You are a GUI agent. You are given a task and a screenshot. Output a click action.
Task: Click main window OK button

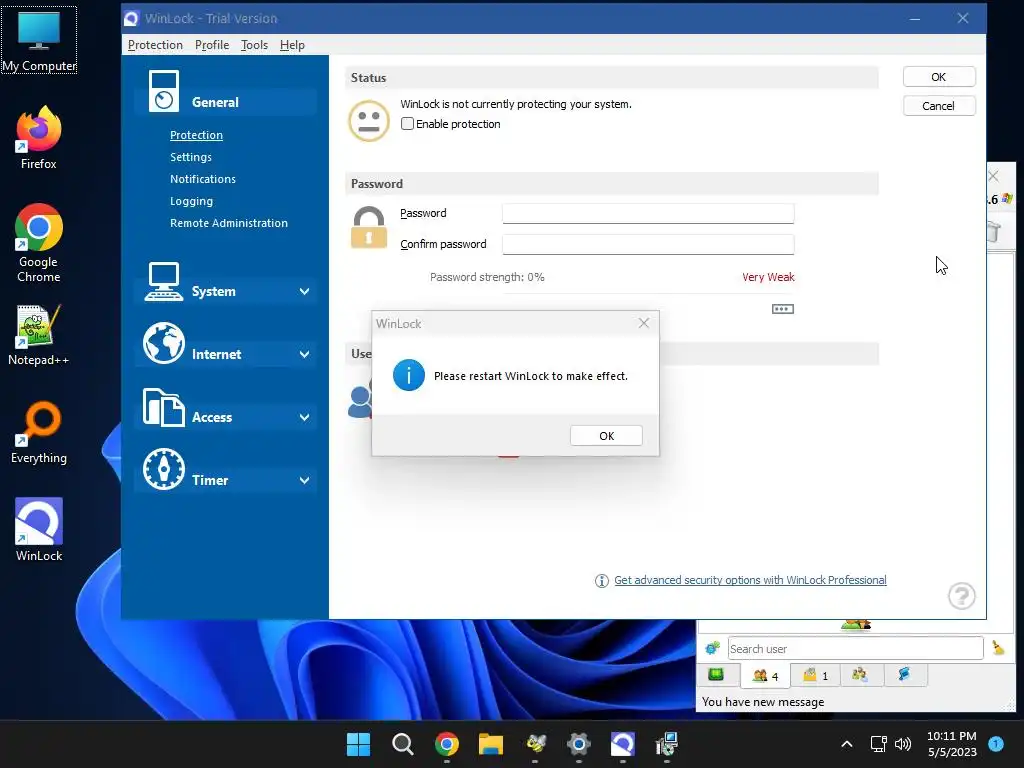[938, 76]
